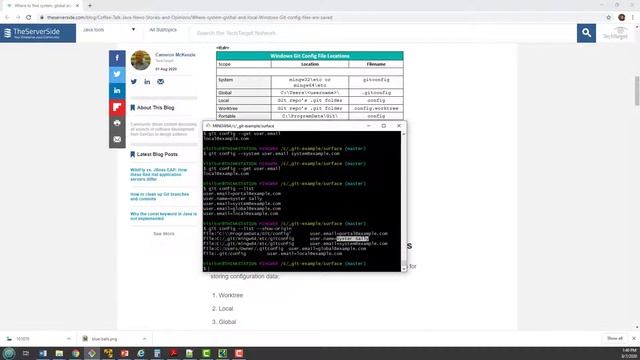640x360 pixels.
Task: Open a new browser tab
Action: [x=90, y=6]
